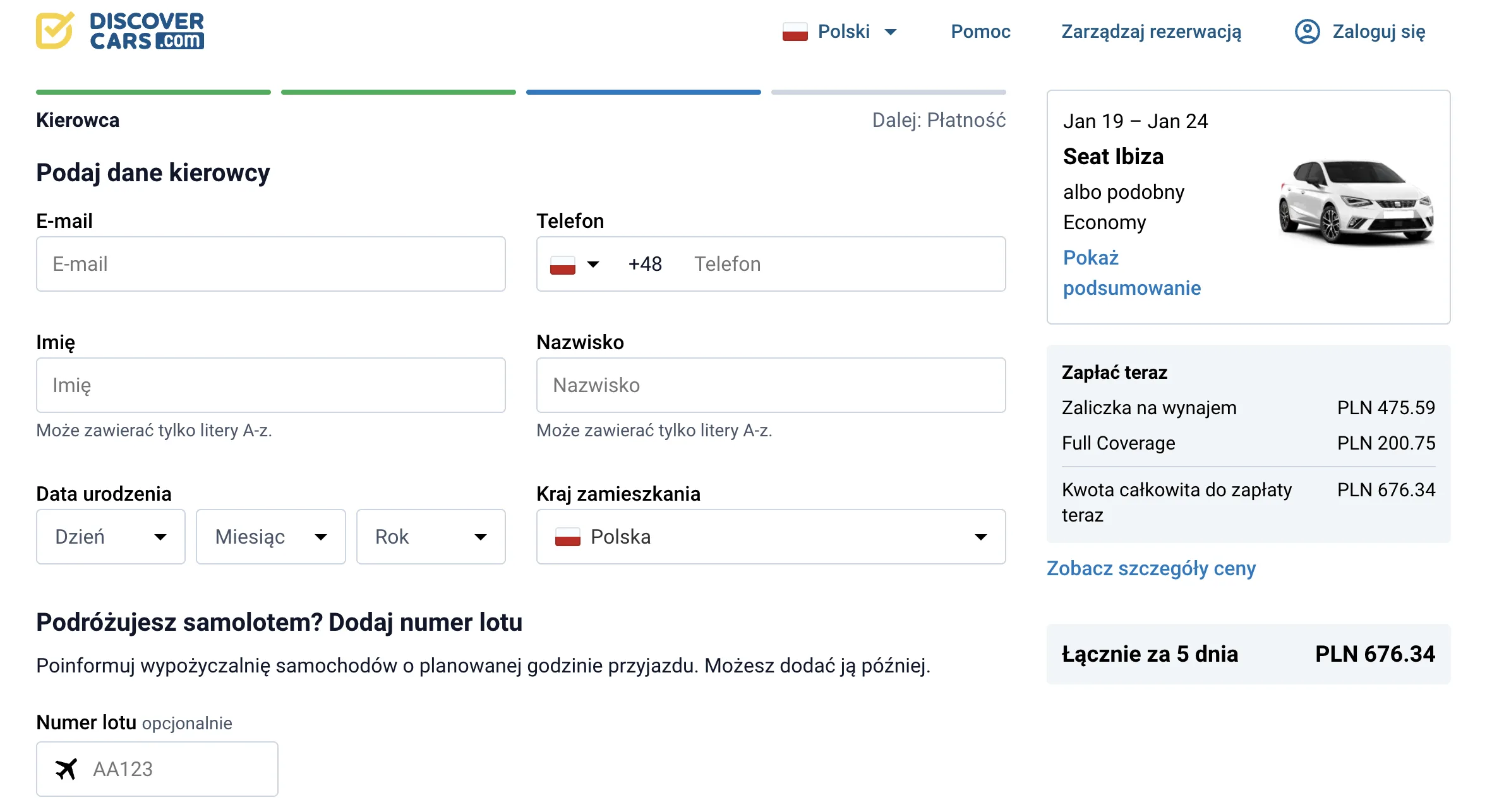Click the Polish flag next to Polski
This screenshot has height=812, width=1492.
pyautogui.click(x=794, y=32)
